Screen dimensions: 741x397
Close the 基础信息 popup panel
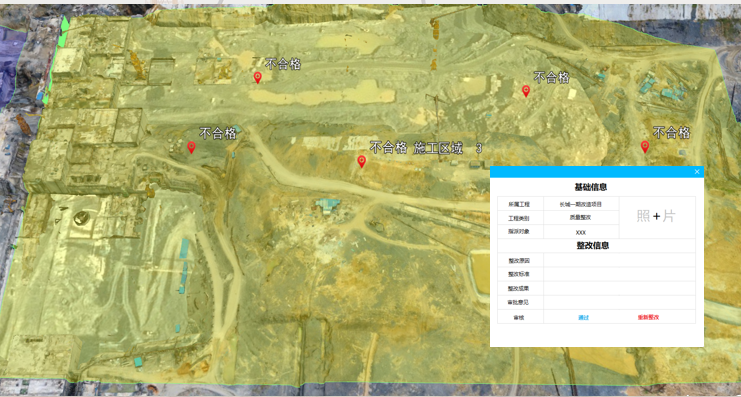pyautogui.click(x=697, y=172)
